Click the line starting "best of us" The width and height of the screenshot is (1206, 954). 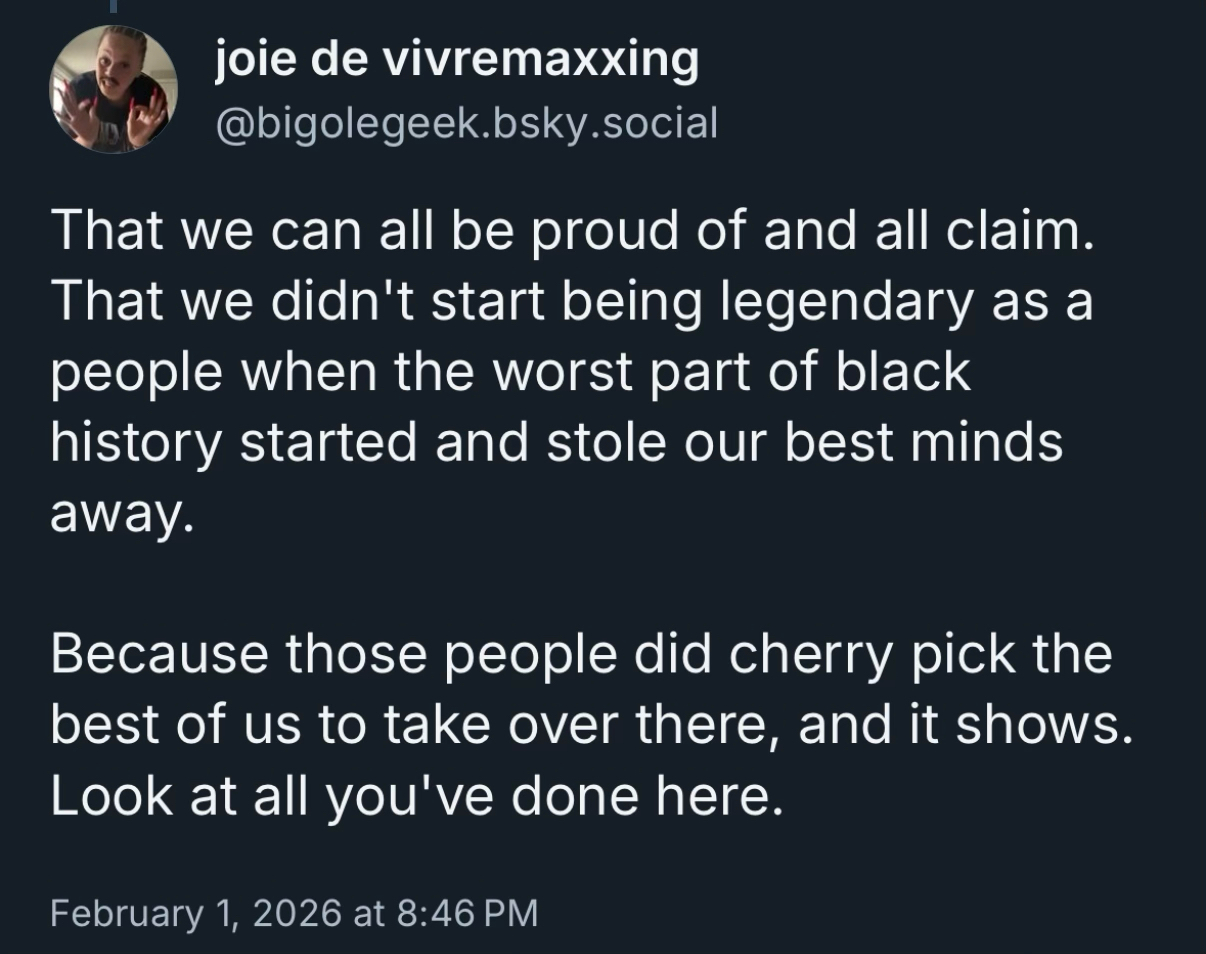click(x=592, y=724)
